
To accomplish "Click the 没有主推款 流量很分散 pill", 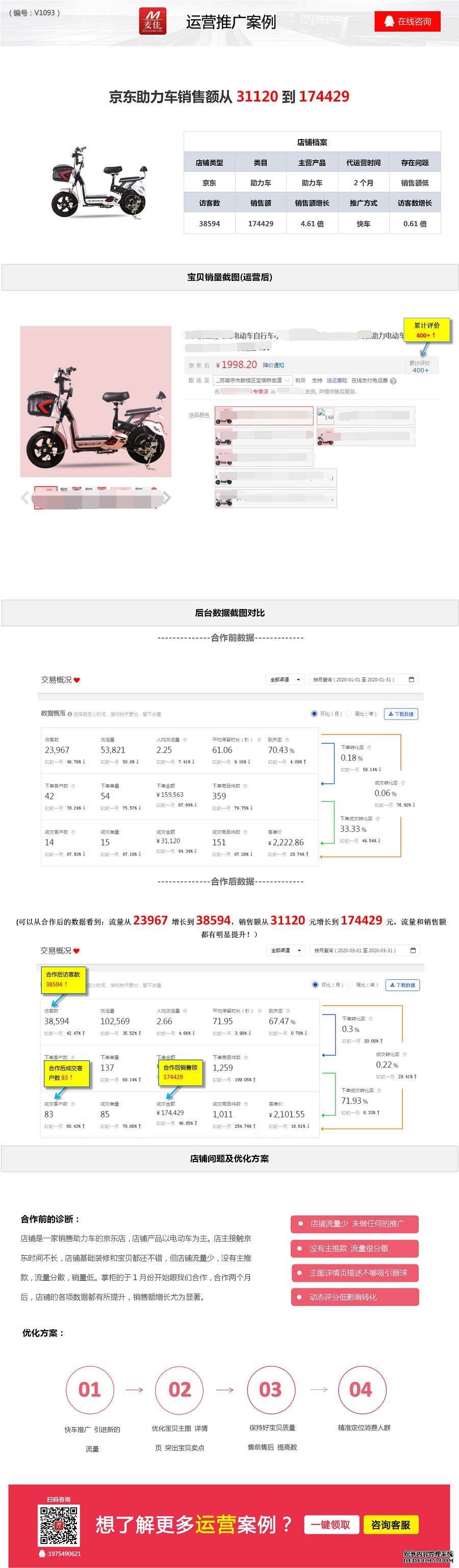I will [x=355, y=1249].
